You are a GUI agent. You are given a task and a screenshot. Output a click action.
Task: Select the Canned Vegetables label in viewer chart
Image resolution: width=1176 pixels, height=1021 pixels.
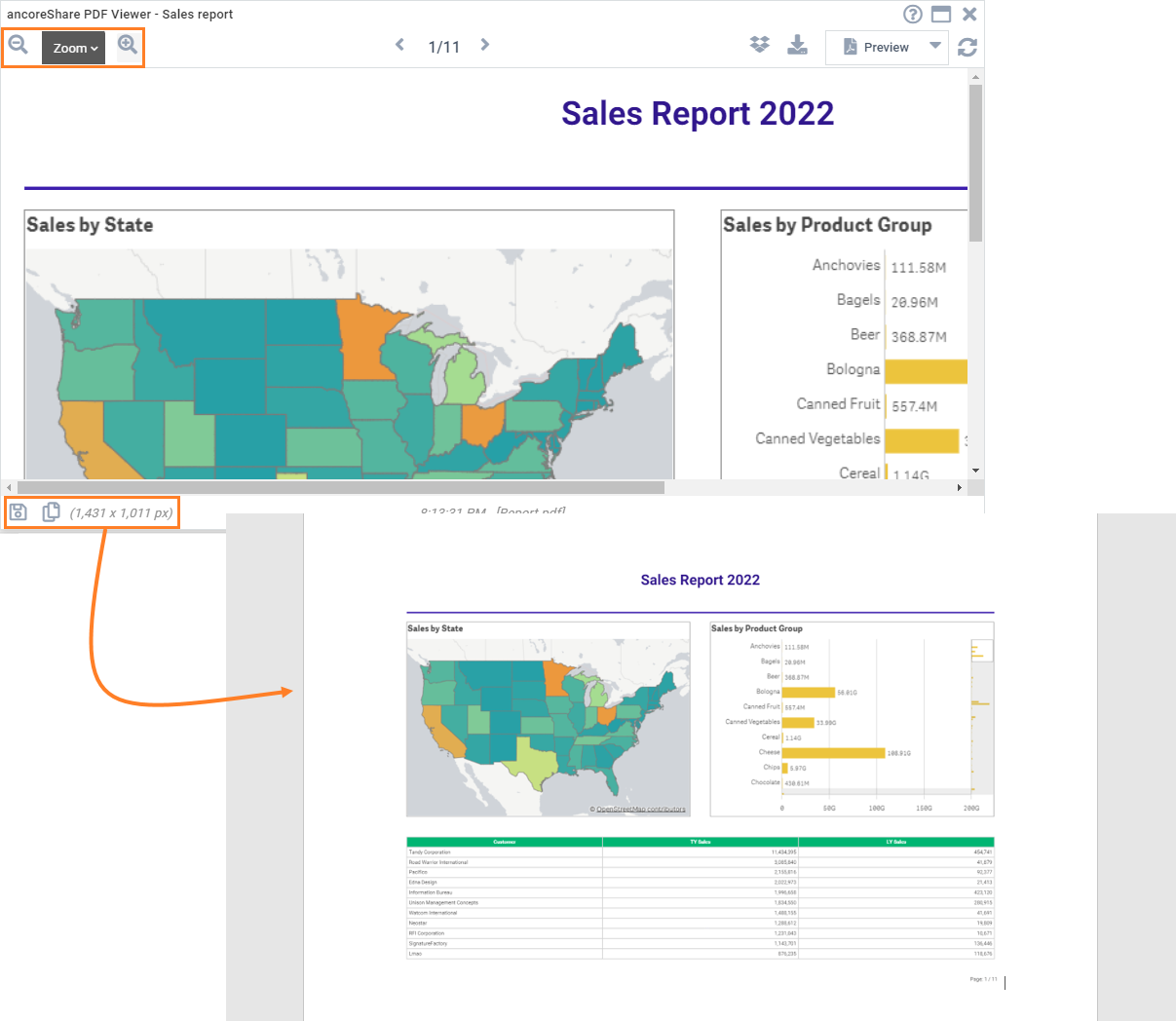(817, 438)
